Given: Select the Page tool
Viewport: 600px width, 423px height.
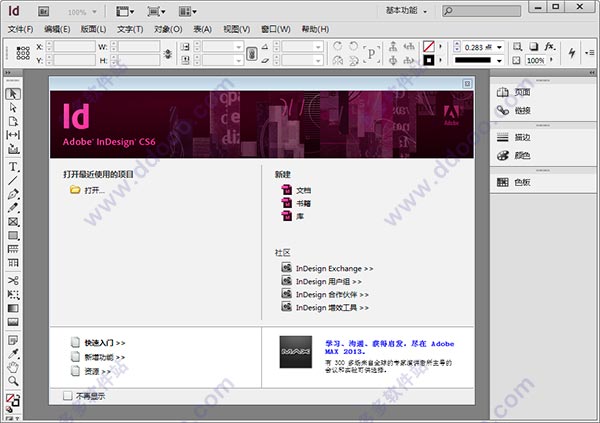Looking at the screenshot, I should click(13, 121).
